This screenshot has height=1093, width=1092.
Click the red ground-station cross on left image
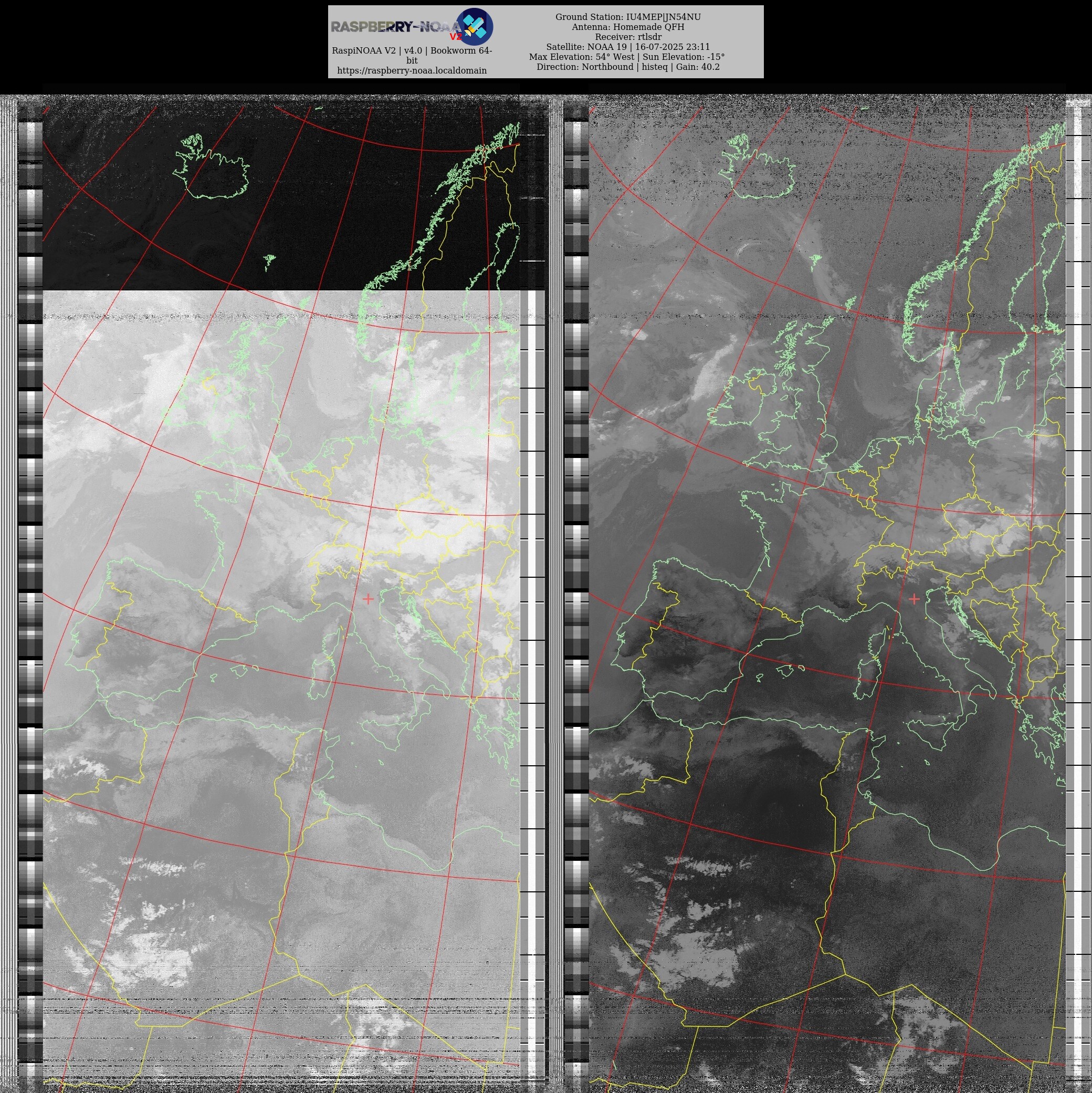point(368,599)
